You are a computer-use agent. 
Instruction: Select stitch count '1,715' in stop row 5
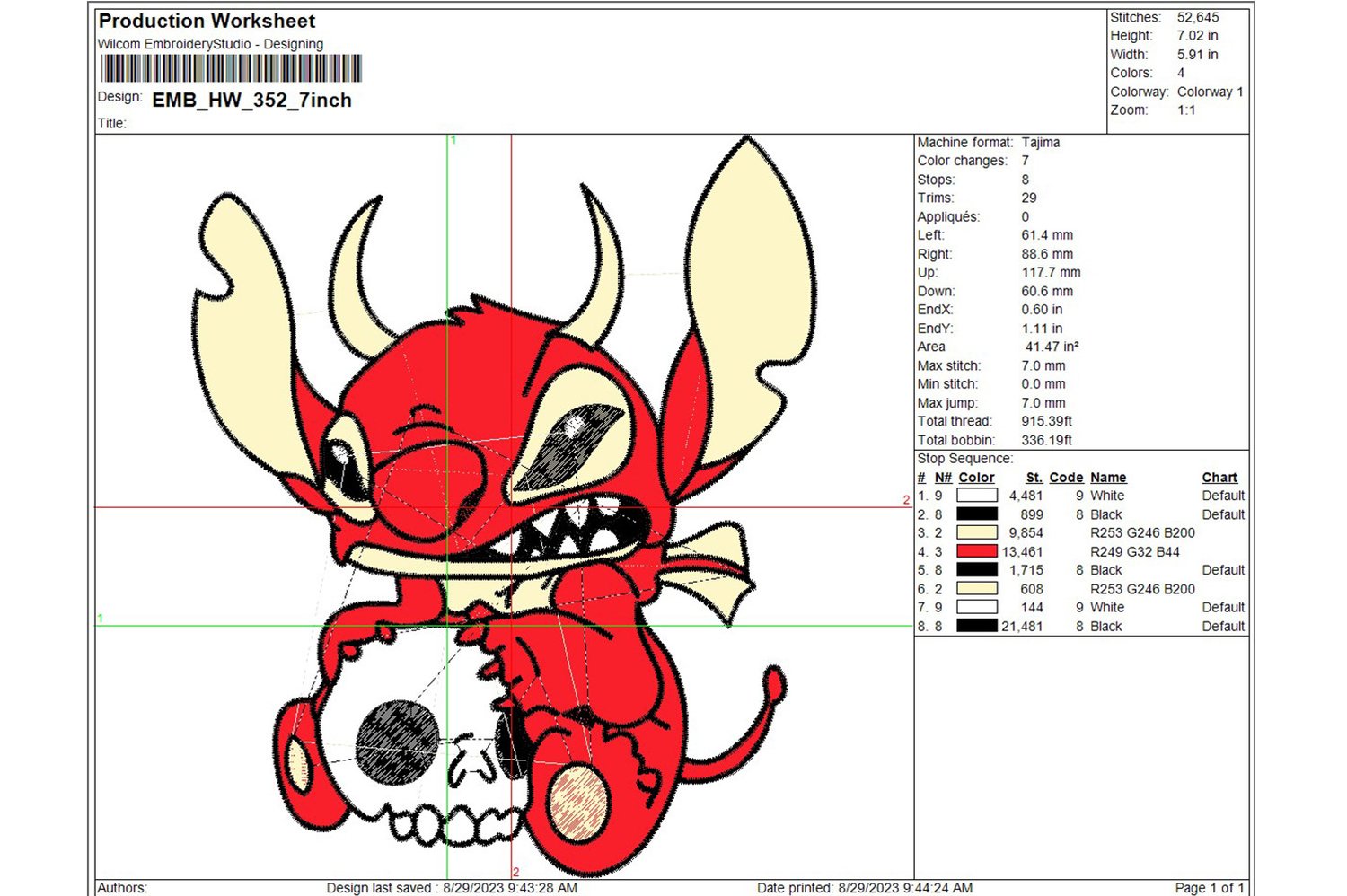1026,570
